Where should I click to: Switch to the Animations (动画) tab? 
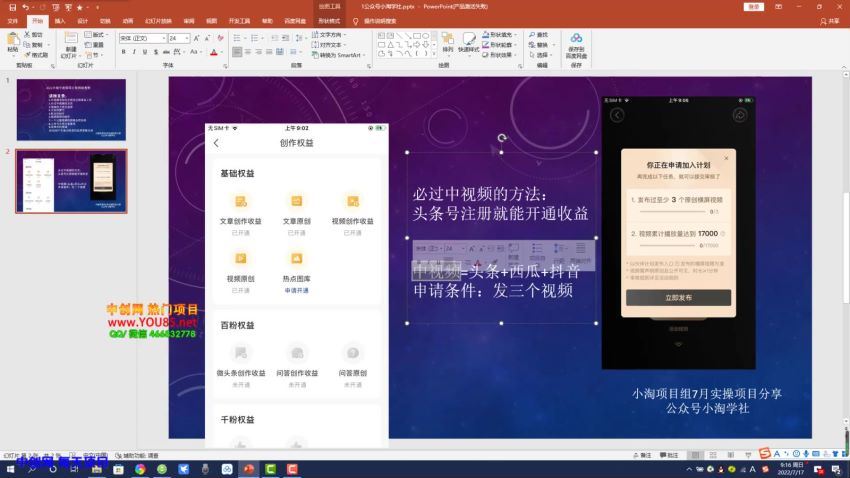pos(128,21)
